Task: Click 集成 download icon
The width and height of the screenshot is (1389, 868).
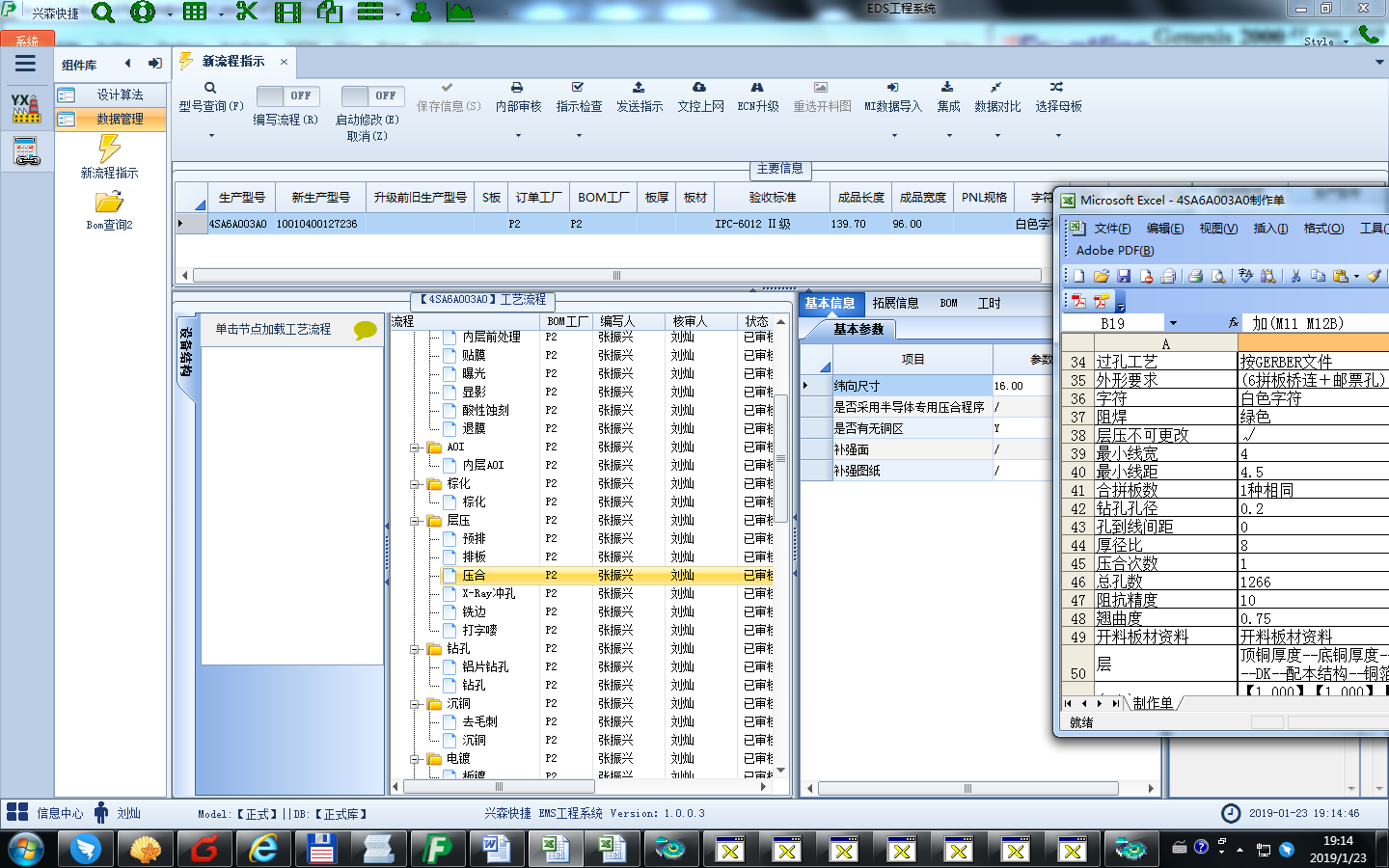Action: 948,87
